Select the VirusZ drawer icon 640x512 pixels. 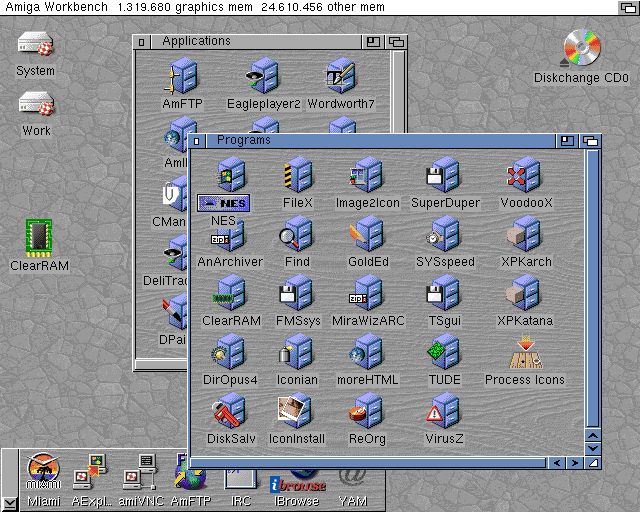click(444, 411)
